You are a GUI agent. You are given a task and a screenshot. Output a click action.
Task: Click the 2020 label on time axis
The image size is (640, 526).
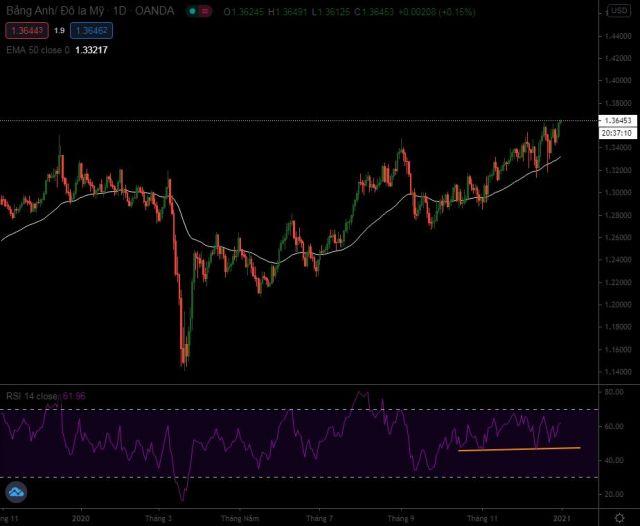[81, 519]
